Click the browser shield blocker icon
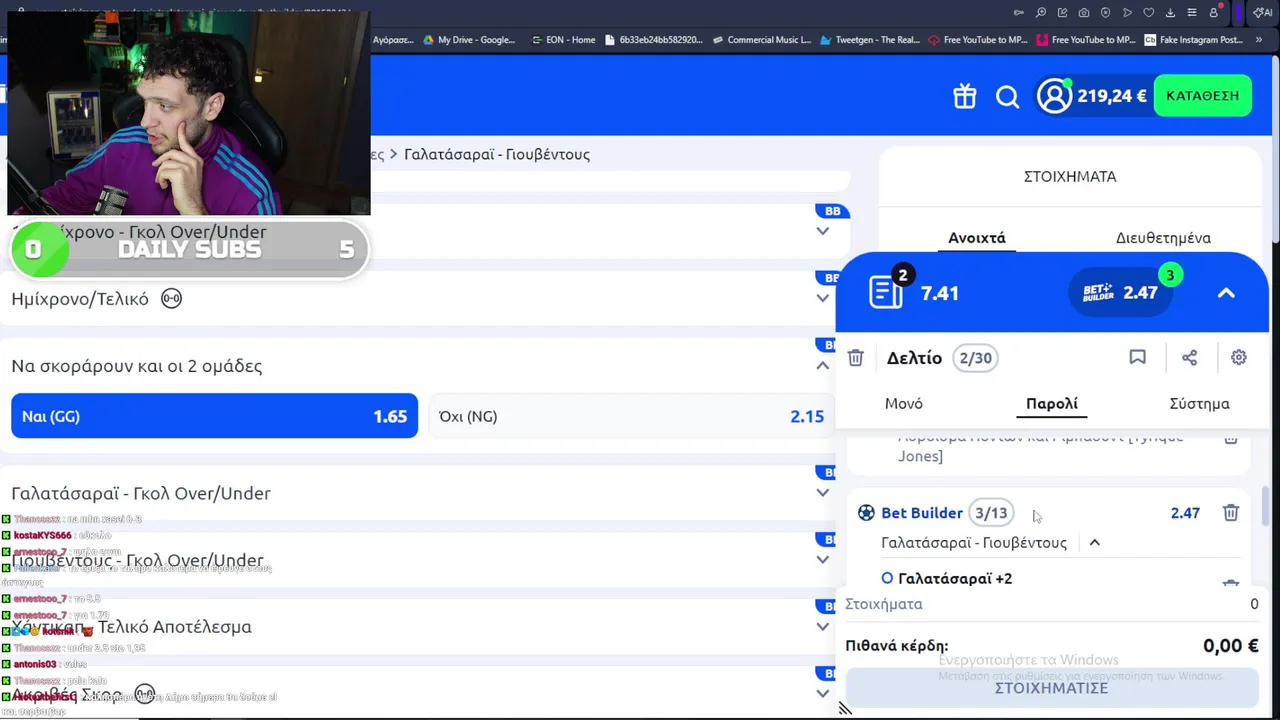This screenshot has width=1280, height=720. 1105,13
